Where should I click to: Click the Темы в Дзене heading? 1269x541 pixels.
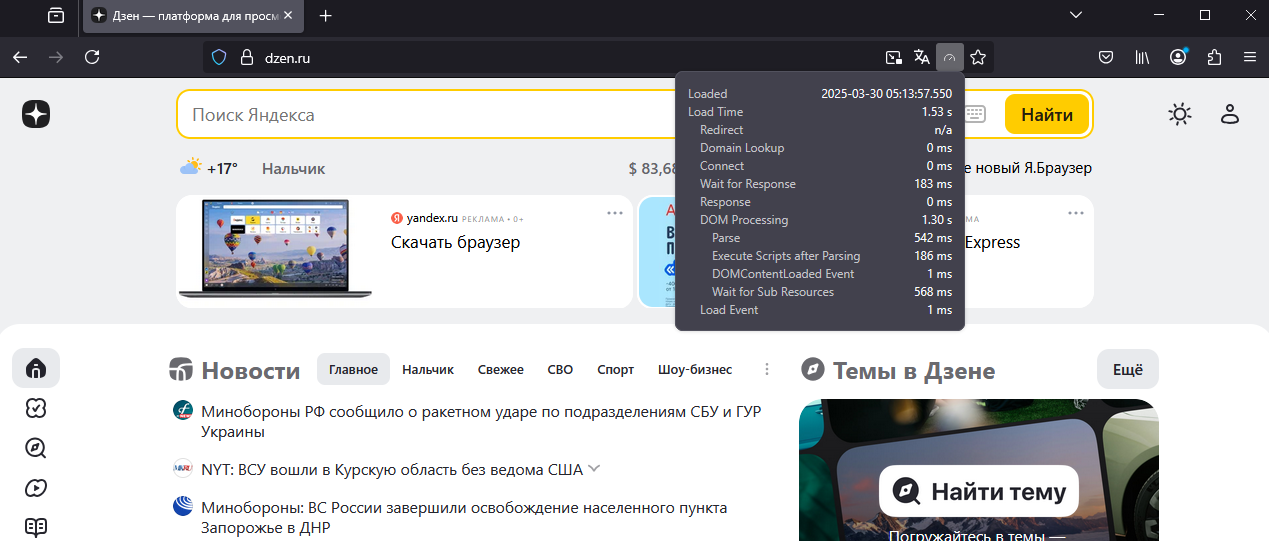[914, 371]
